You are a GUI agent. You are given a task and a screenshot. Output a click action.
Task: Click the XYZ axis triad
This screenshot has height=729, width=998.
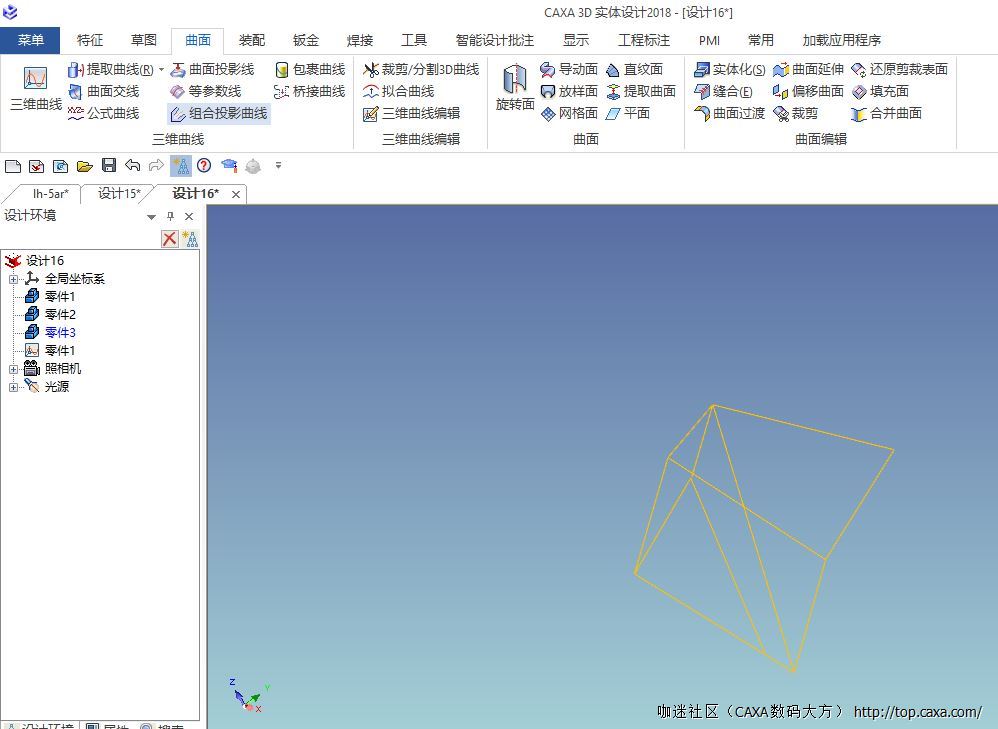pos(249,695)
